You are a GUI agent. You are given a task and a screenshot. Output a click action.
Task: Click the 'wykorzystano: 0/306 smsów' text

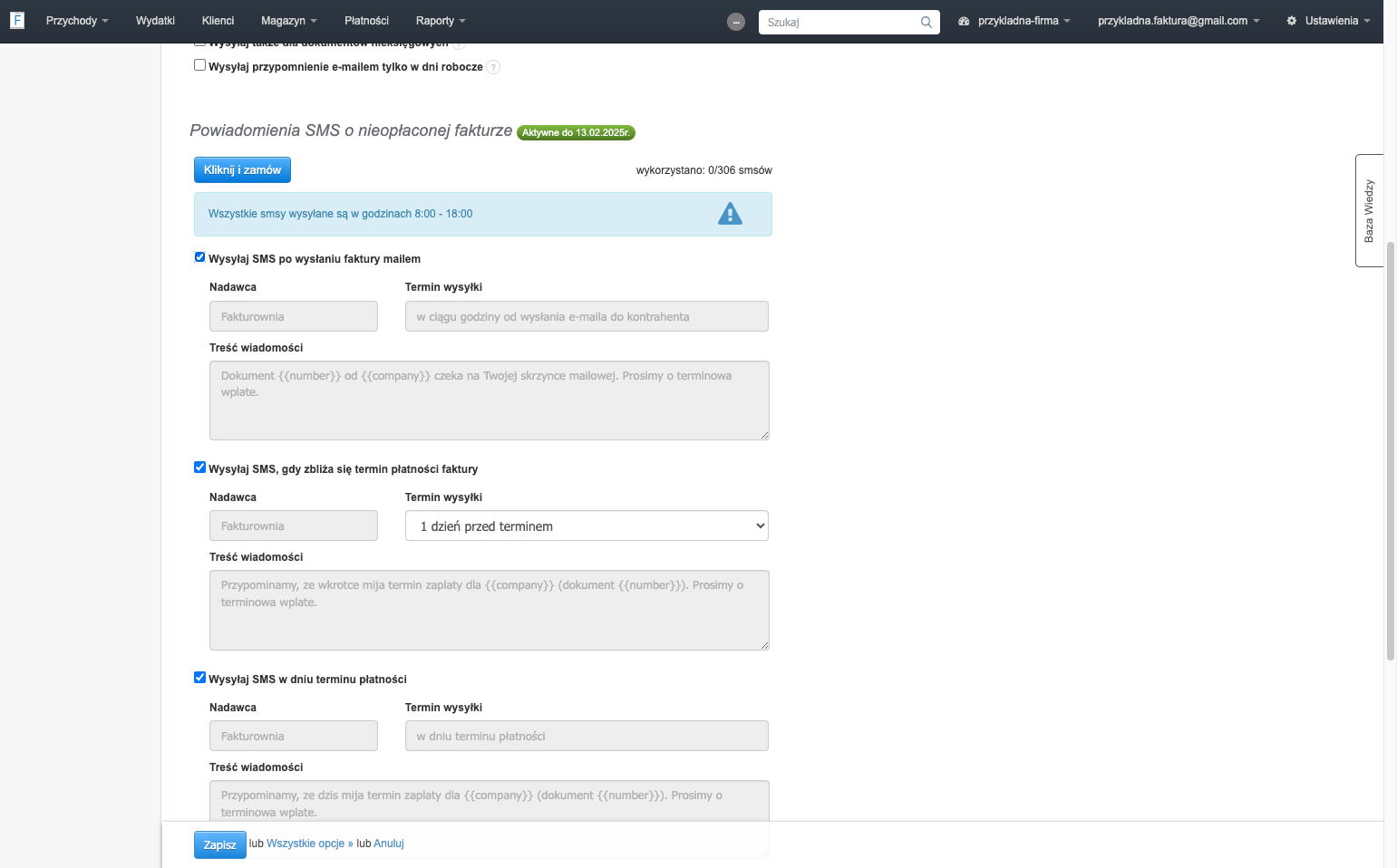coord(704,170)
